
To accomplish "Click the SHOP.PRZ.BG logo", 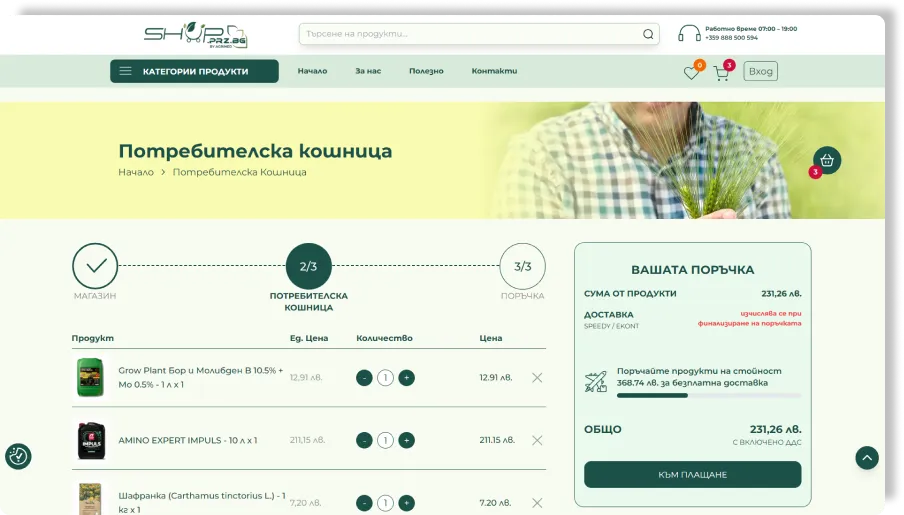I will pos(195,35).
